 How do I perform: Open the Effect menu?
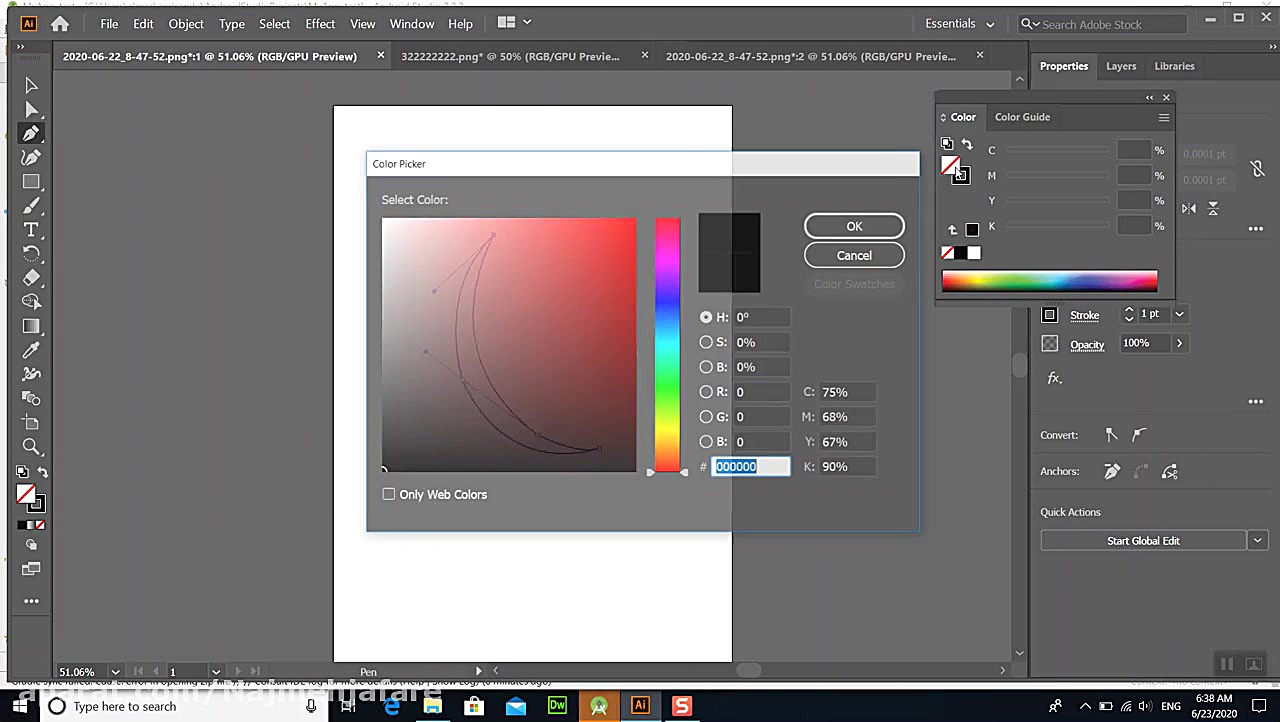[320, 24]
